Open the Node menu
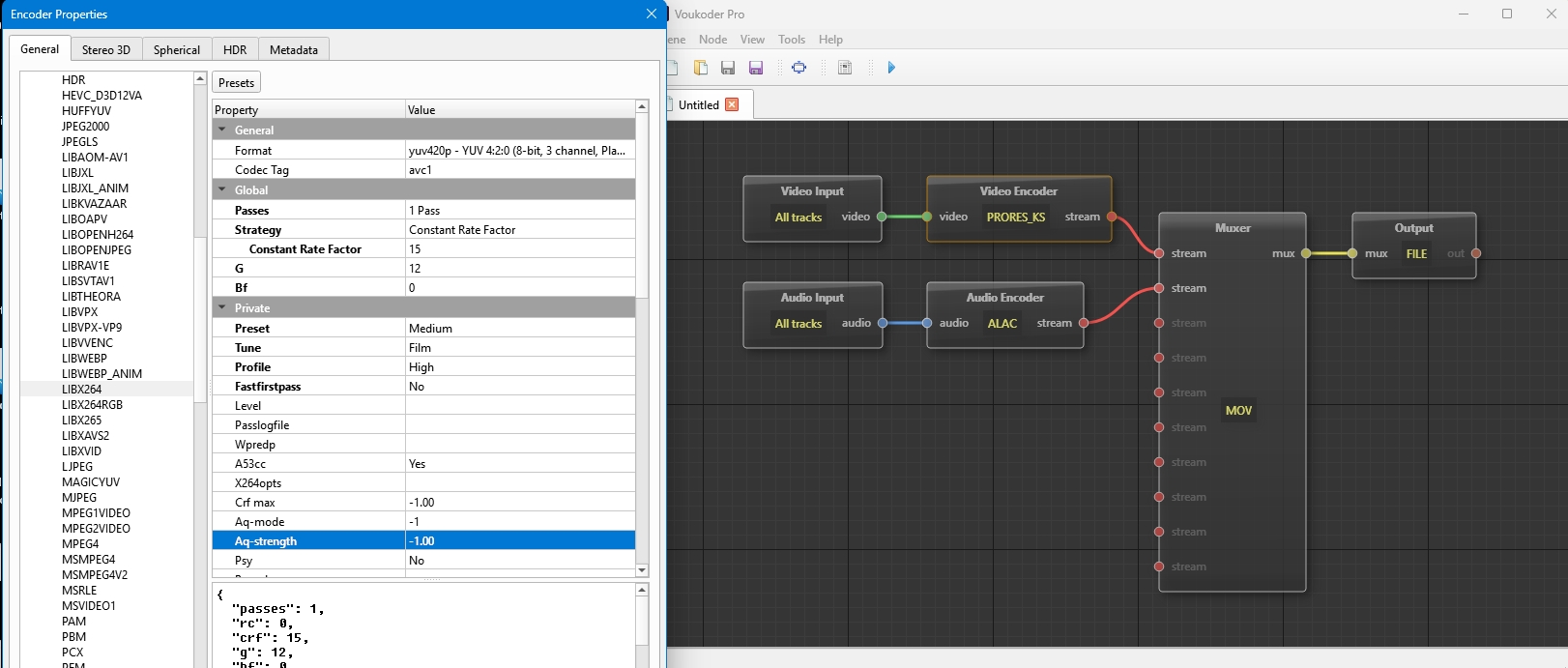 point(712,40)
